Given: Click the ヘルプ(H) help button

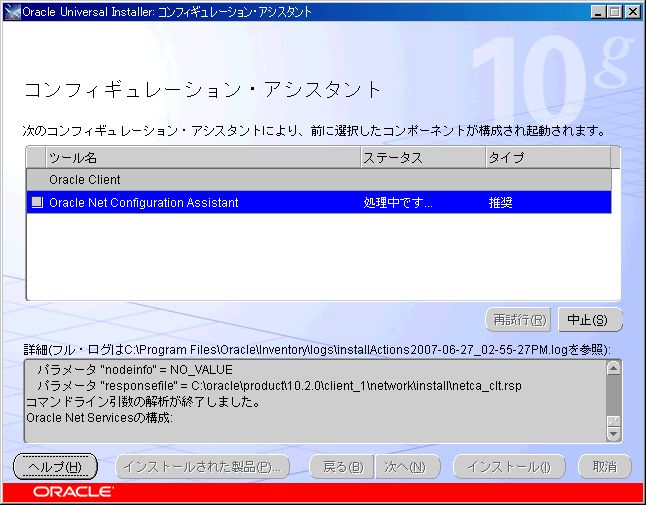Looking at the screenshot, I should (x=56, y=466).
